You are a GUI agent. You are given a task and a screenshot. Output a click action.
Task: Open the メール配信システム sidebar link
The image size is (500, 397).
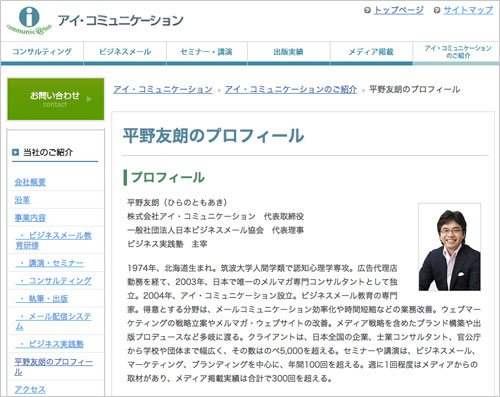click(x=54, y=321)
